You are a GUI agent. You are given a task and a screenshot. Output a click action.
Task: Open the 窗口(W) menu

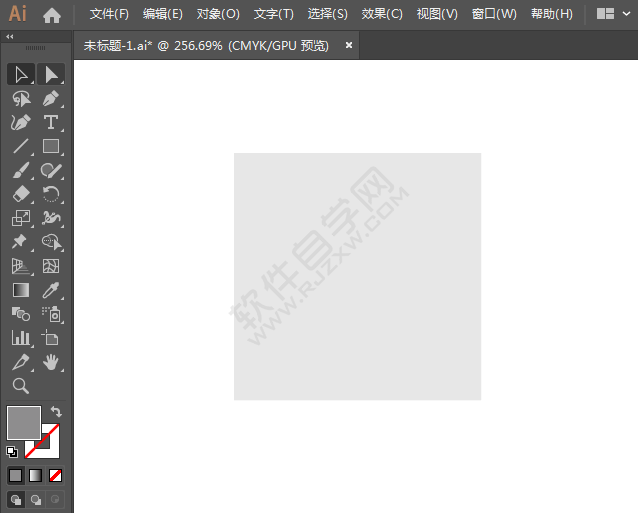point(494,14)
